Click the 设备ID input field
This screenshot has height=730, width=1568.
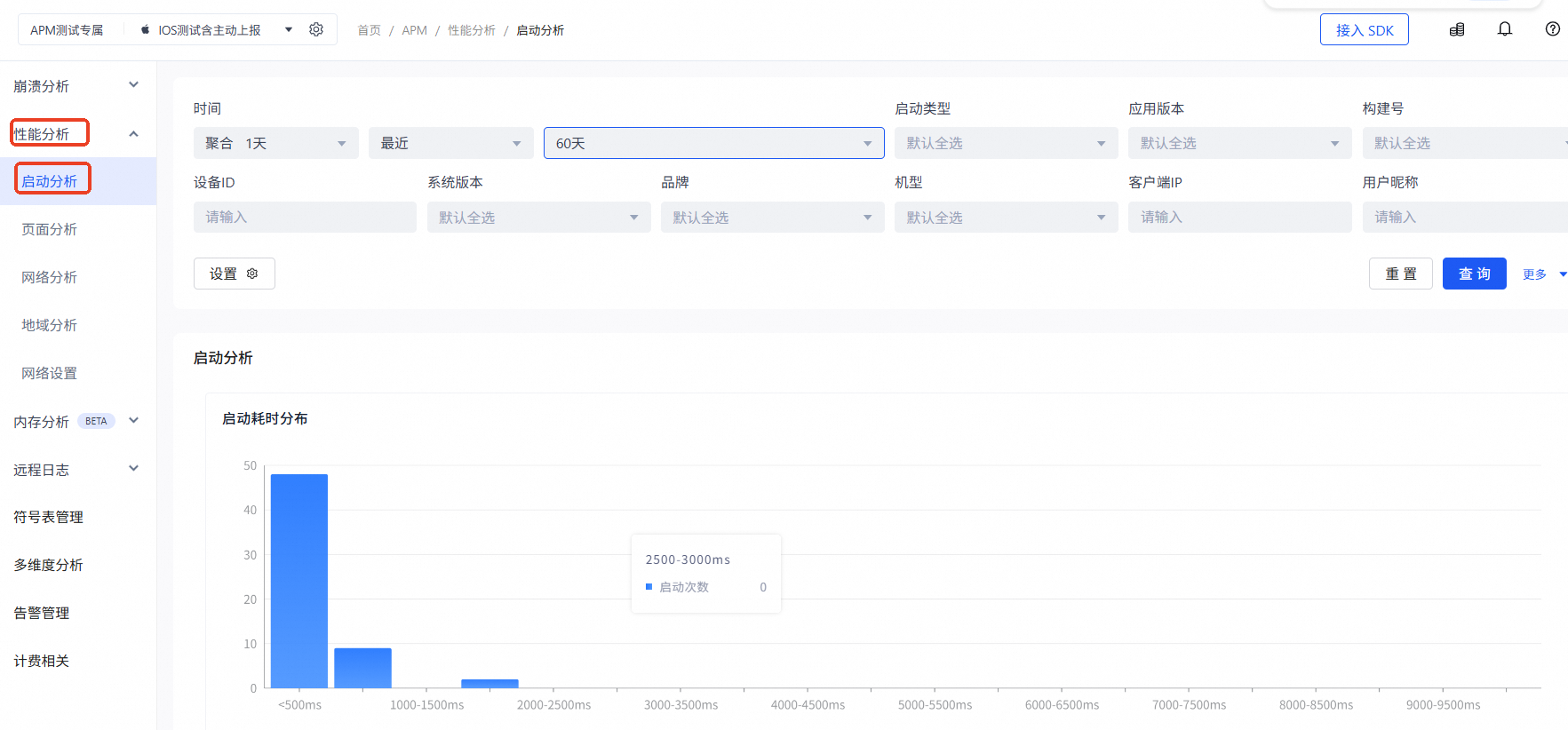(305, 217)
